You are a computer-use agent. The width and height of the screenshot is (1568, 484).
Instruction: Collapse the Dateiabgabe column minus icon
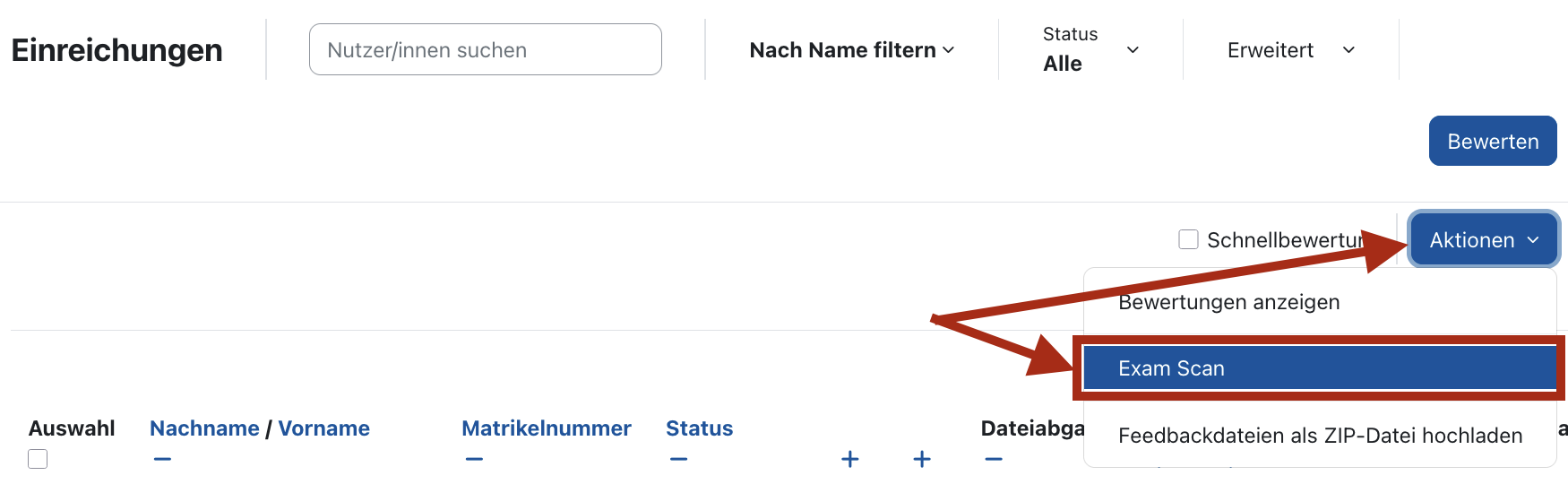point(993,460)
